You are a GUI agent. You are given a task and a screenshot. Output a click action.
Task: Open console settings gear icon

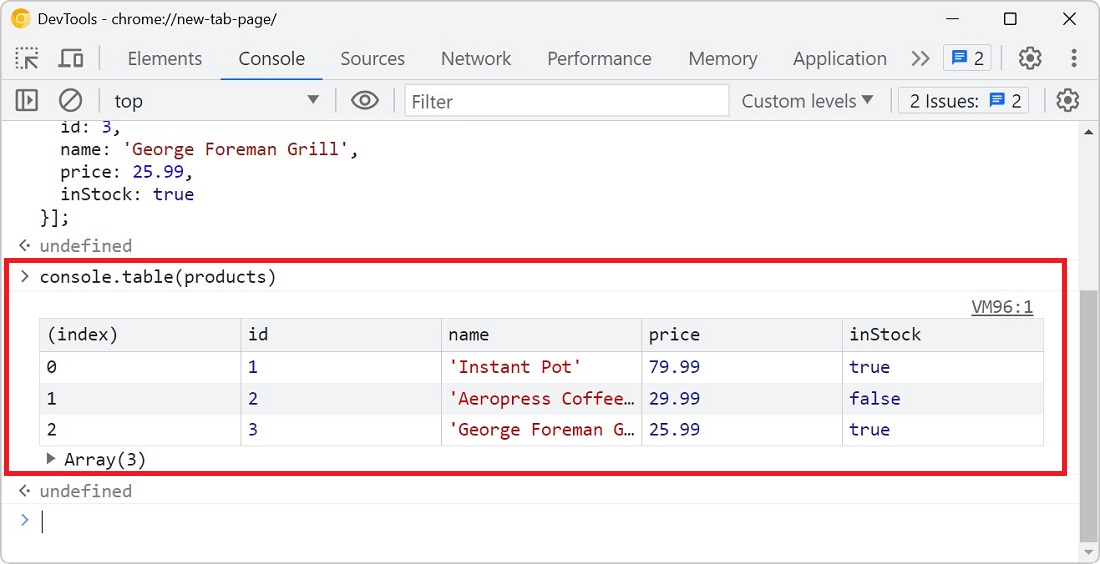(x=1068, y=101)
